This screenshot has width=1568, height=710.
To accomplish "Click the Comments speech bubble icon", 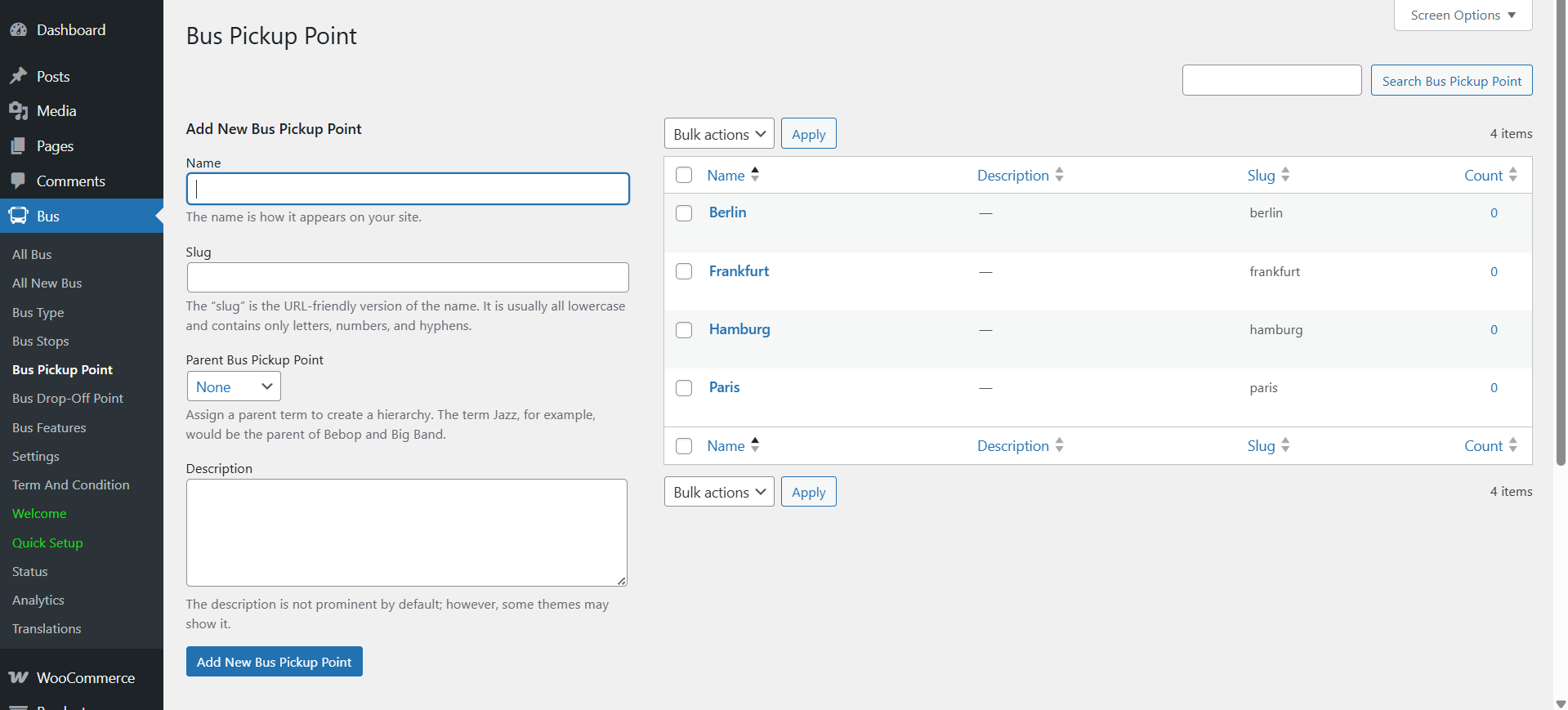I will coord(18,181).
